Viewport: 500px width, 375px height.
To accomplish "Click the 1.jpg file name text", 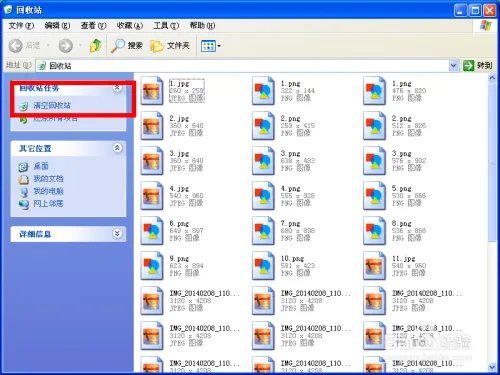I will [179, 83].
